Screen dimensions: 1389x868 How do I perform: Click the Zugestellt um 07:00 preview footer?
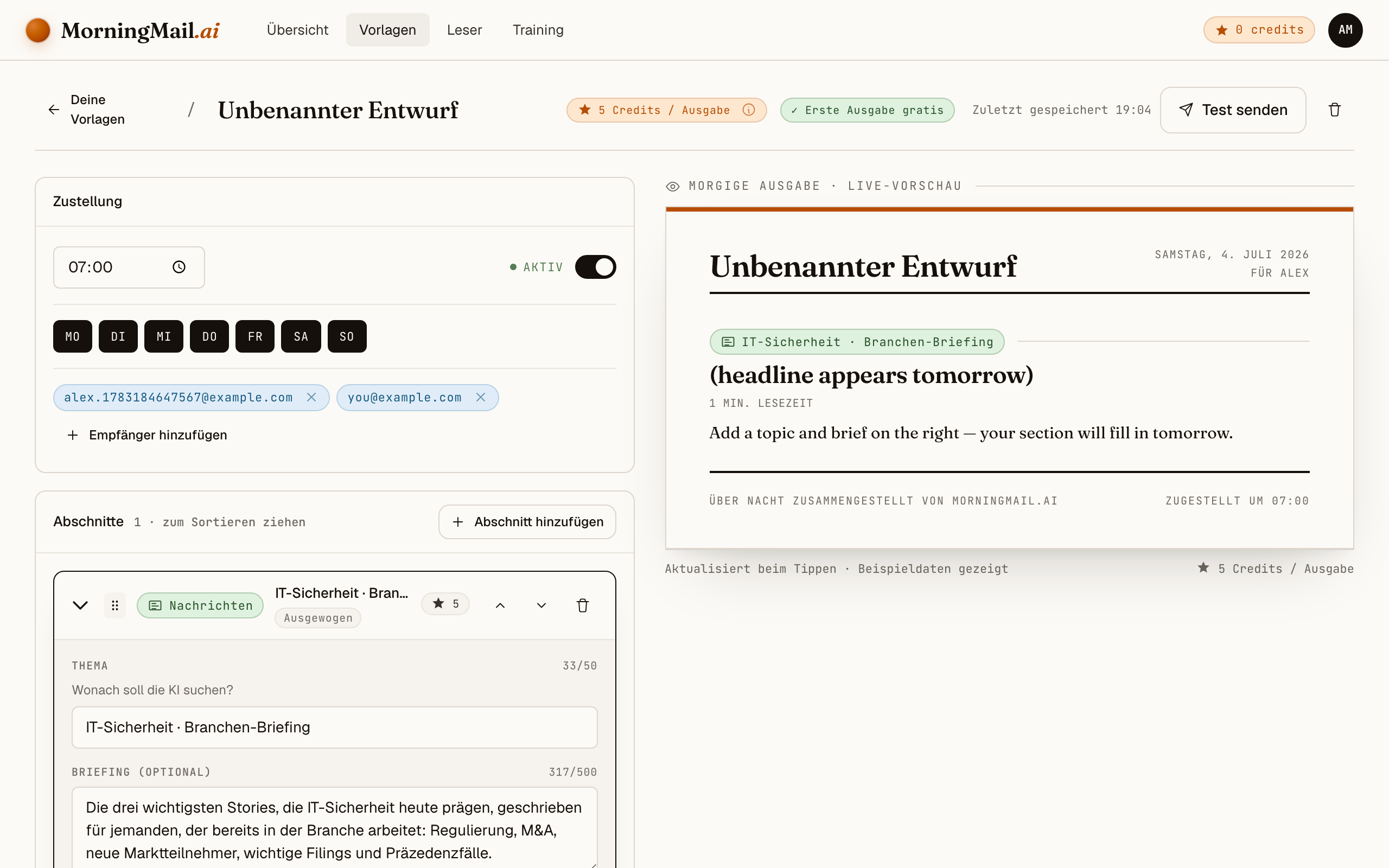tap(1237, 501)
